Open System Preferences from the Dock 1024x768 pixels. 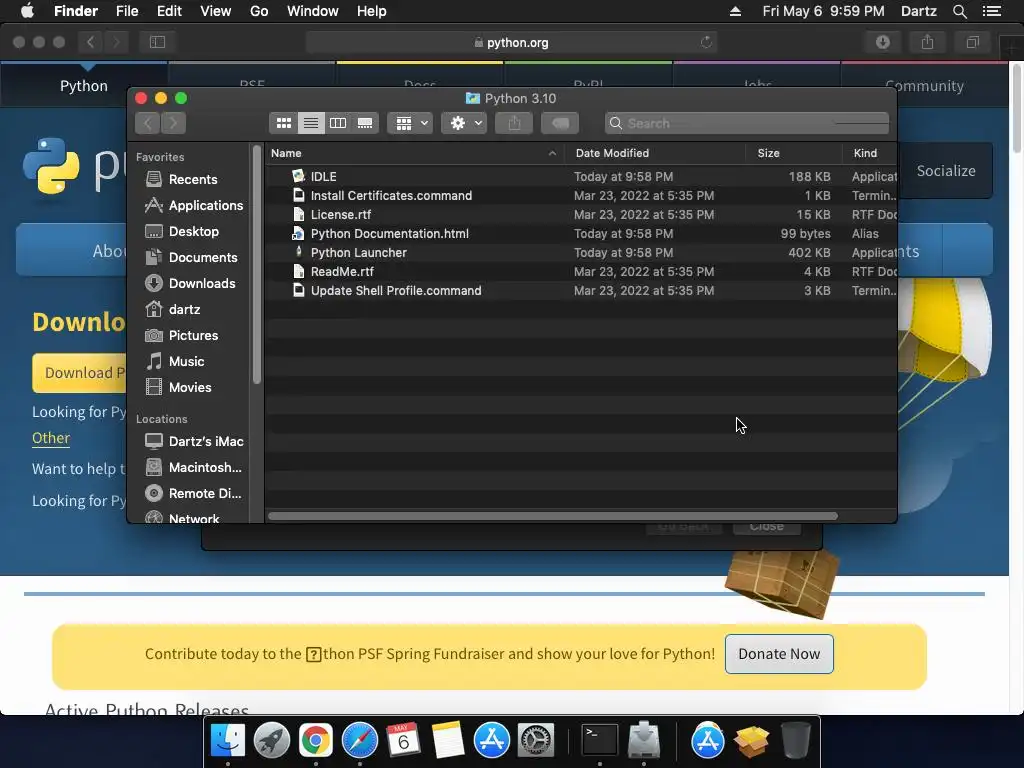coord(536,741)
